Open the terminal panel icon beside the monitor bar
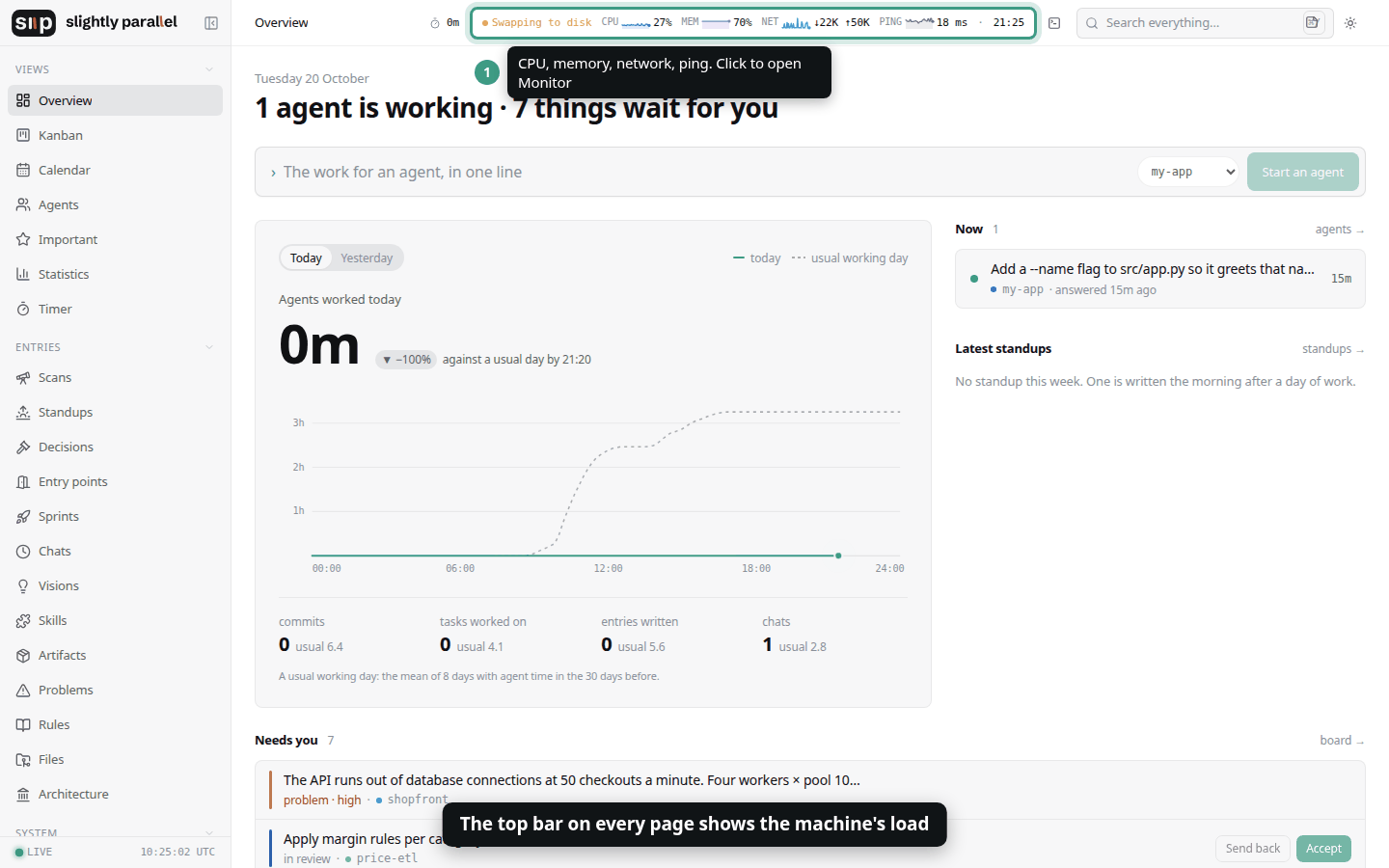 pyautogui.click(x=1054, y=23)
